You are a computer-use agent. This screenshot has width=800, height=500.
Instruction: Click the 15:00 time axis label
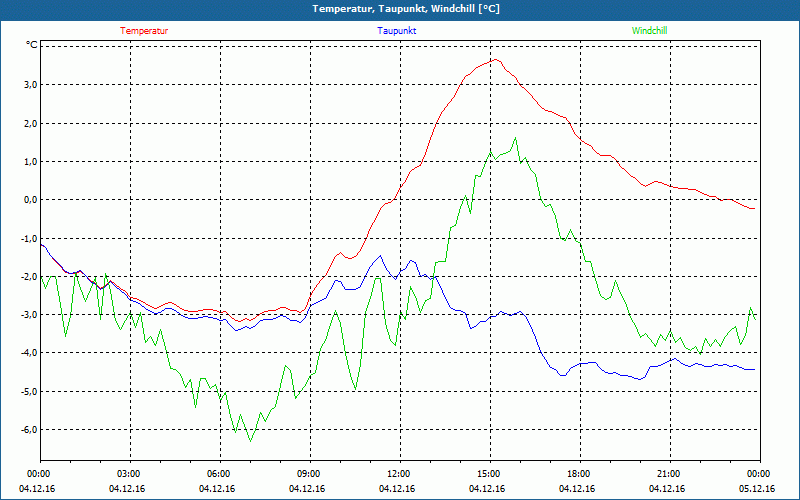[488, 474]
